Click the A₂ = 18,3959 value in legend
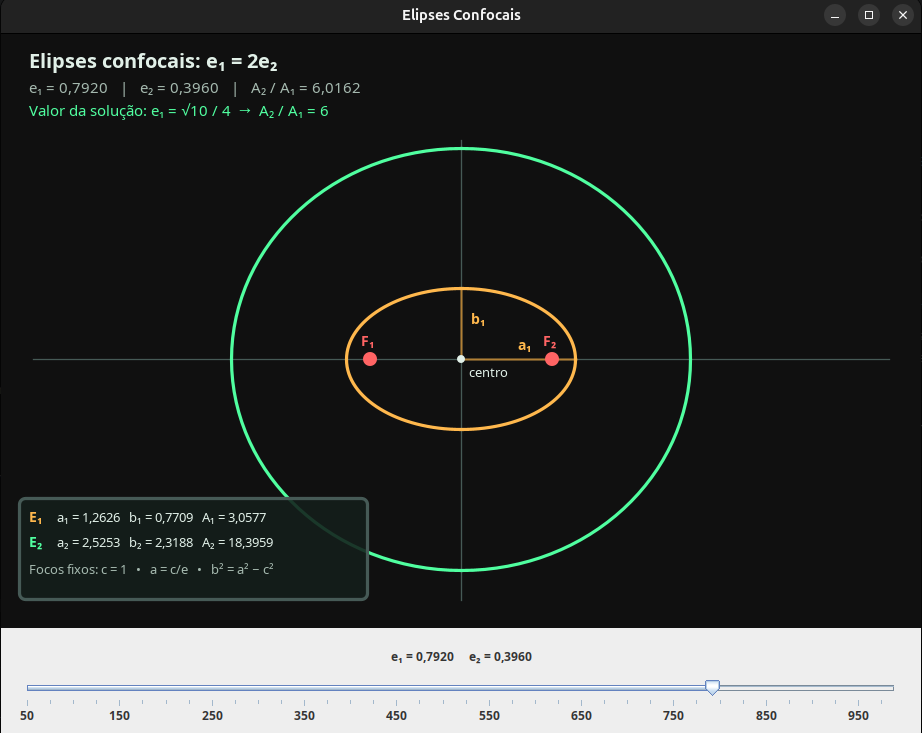 (x=238, y=543)
